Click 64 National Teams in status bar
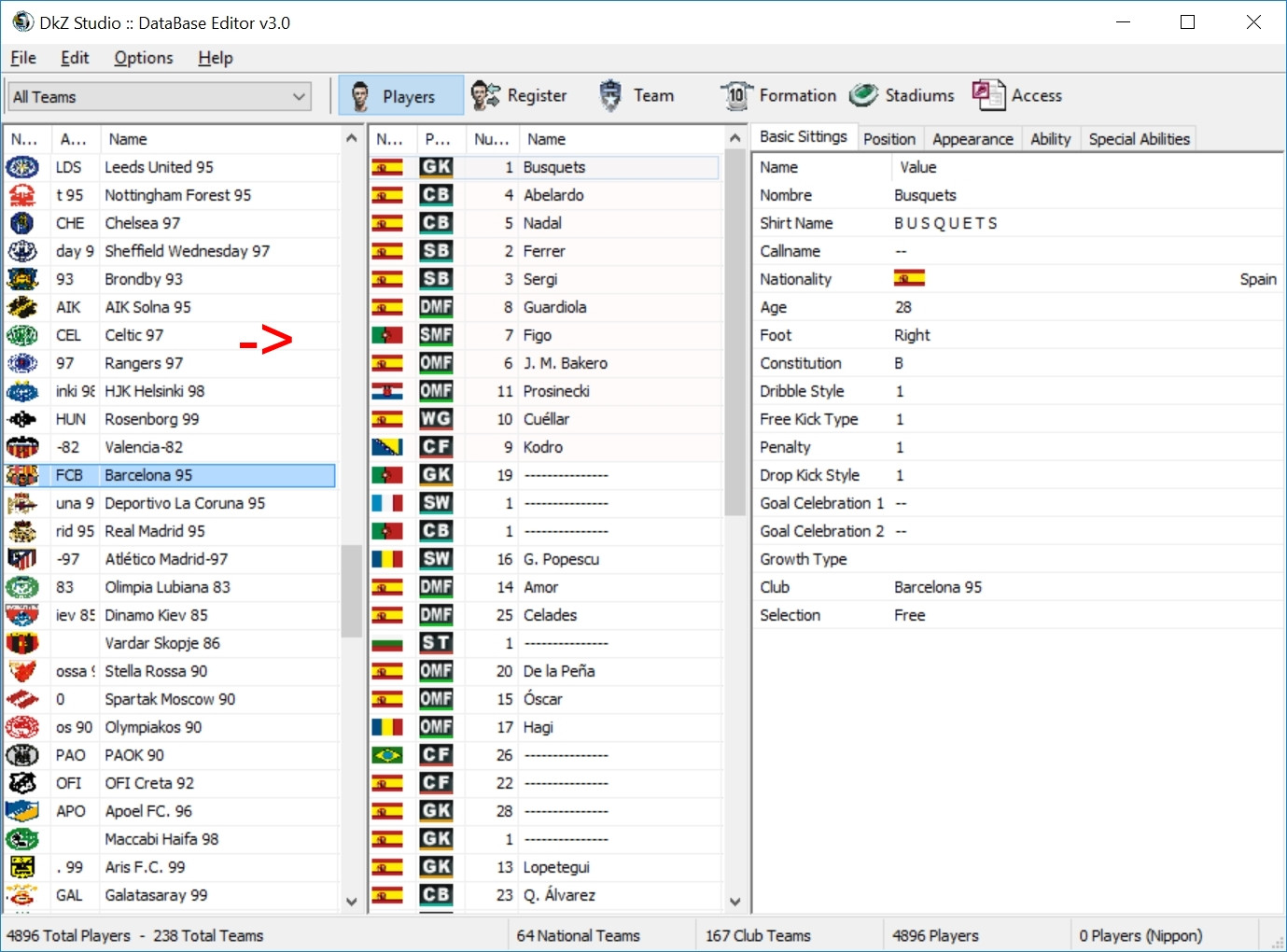 pos(579,935)
